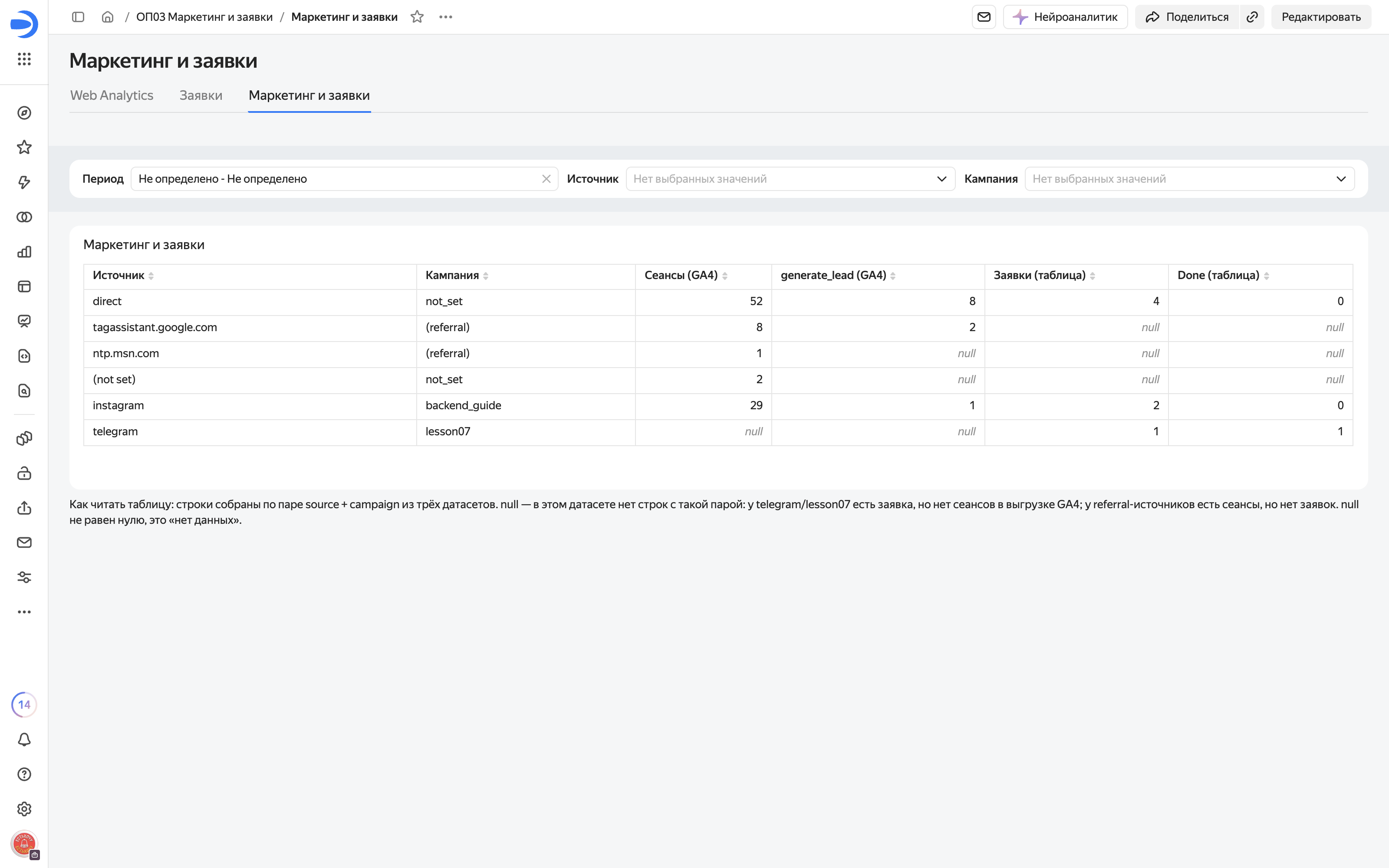Expand the Источник filter dropdown
Screen dimensions: 1389x868
pyautogui.click(x=790, y=178)
